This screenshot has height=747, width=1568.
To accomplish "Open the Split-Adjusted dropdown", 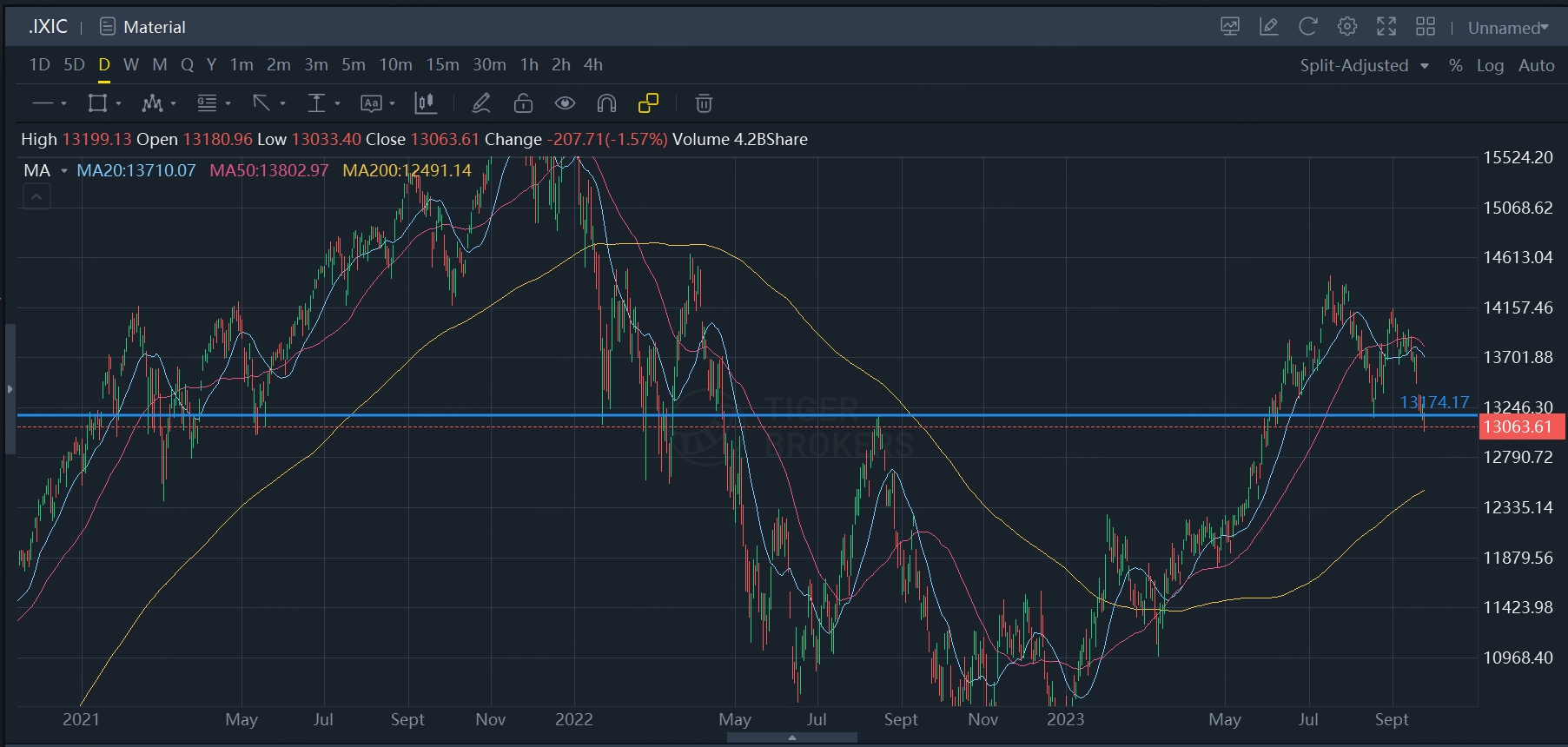I will pos(1364,66).
